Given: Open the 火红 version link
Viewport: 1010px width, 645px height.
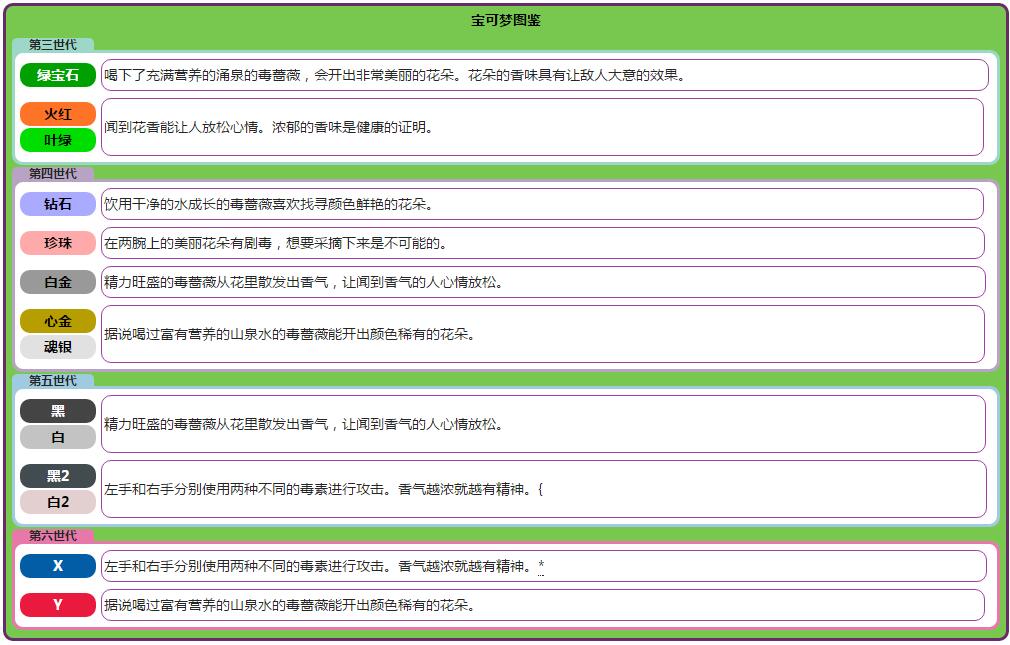Looking at the screenshot, I should coord(58,114).
